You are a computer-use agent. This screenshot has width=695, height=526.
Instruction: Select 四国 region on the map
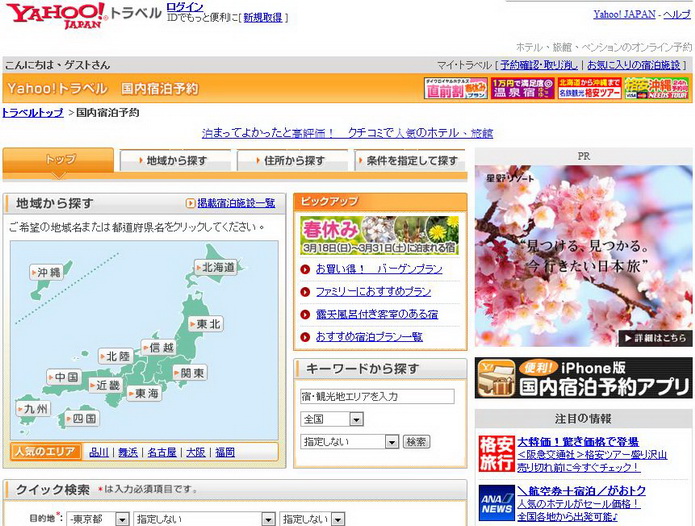(82, 418)
